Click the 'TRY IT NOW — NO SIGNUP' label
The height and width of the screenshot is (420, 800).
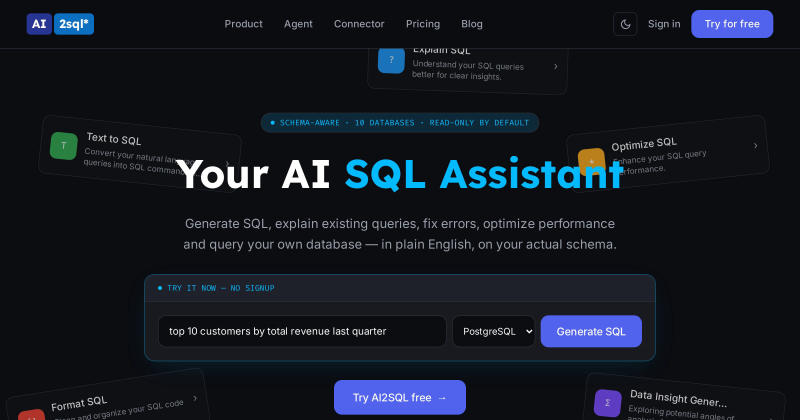click(220, 288)
